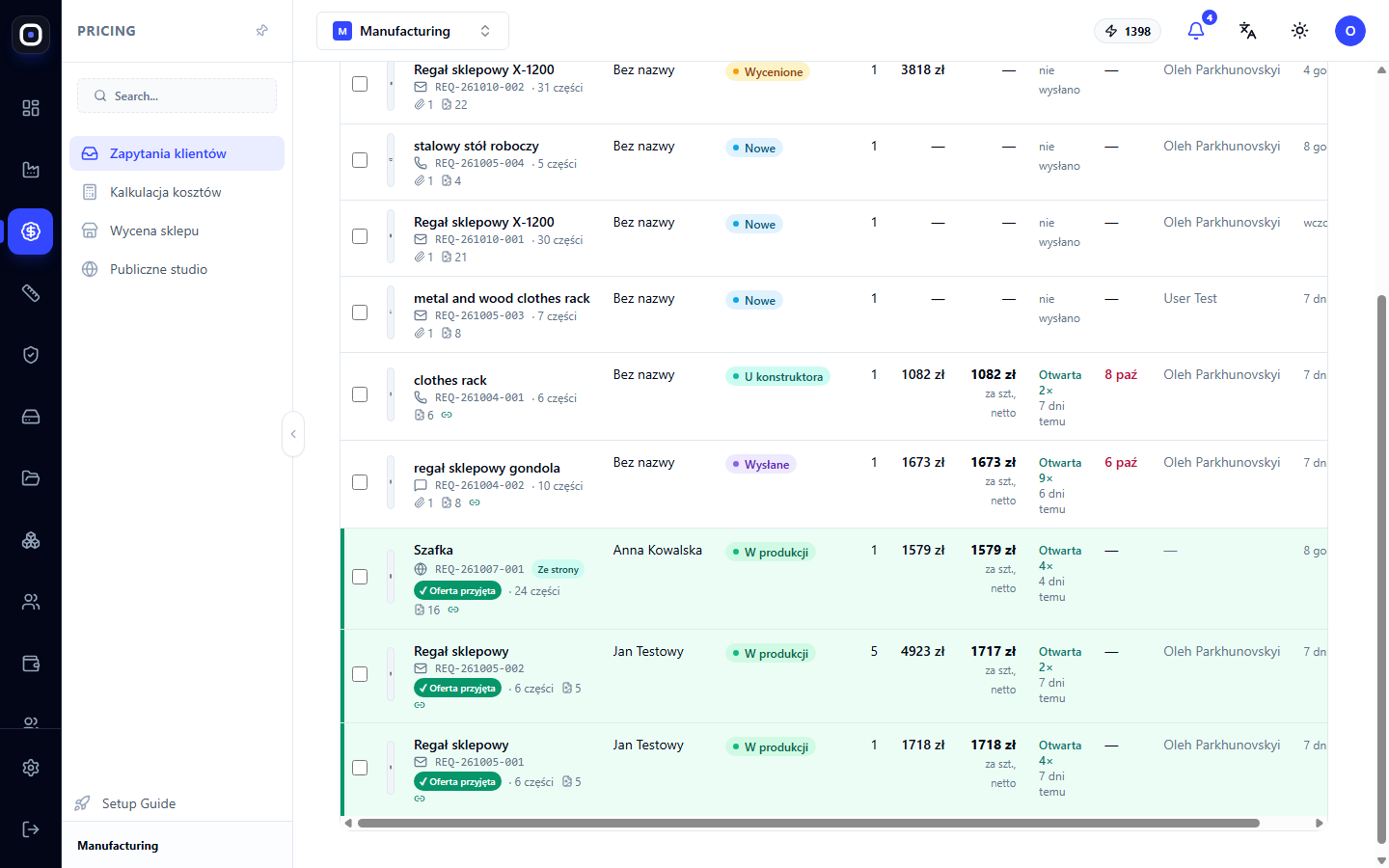Select the dollar pricing sidebar icon
Viewport: 1389px width, 868px height.
pyautogui.click(x=31, y=231)
